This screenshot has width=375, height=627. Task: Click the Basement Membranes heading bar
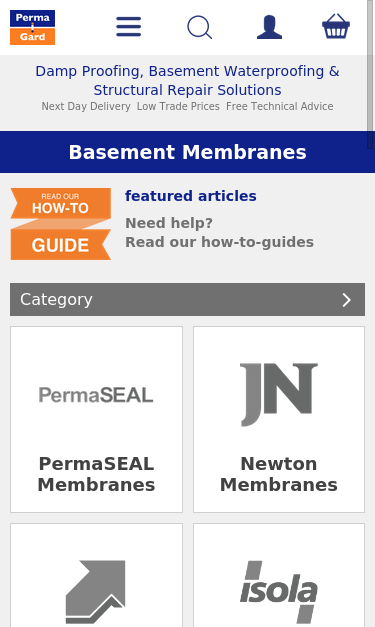[x=188, y=152]
